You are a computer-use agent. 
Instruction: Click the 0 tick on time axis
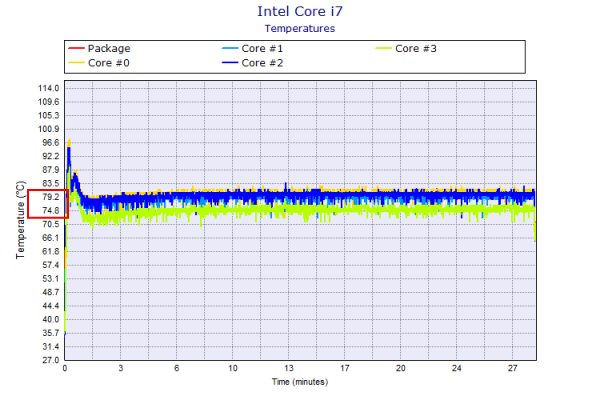pos(65,368)
